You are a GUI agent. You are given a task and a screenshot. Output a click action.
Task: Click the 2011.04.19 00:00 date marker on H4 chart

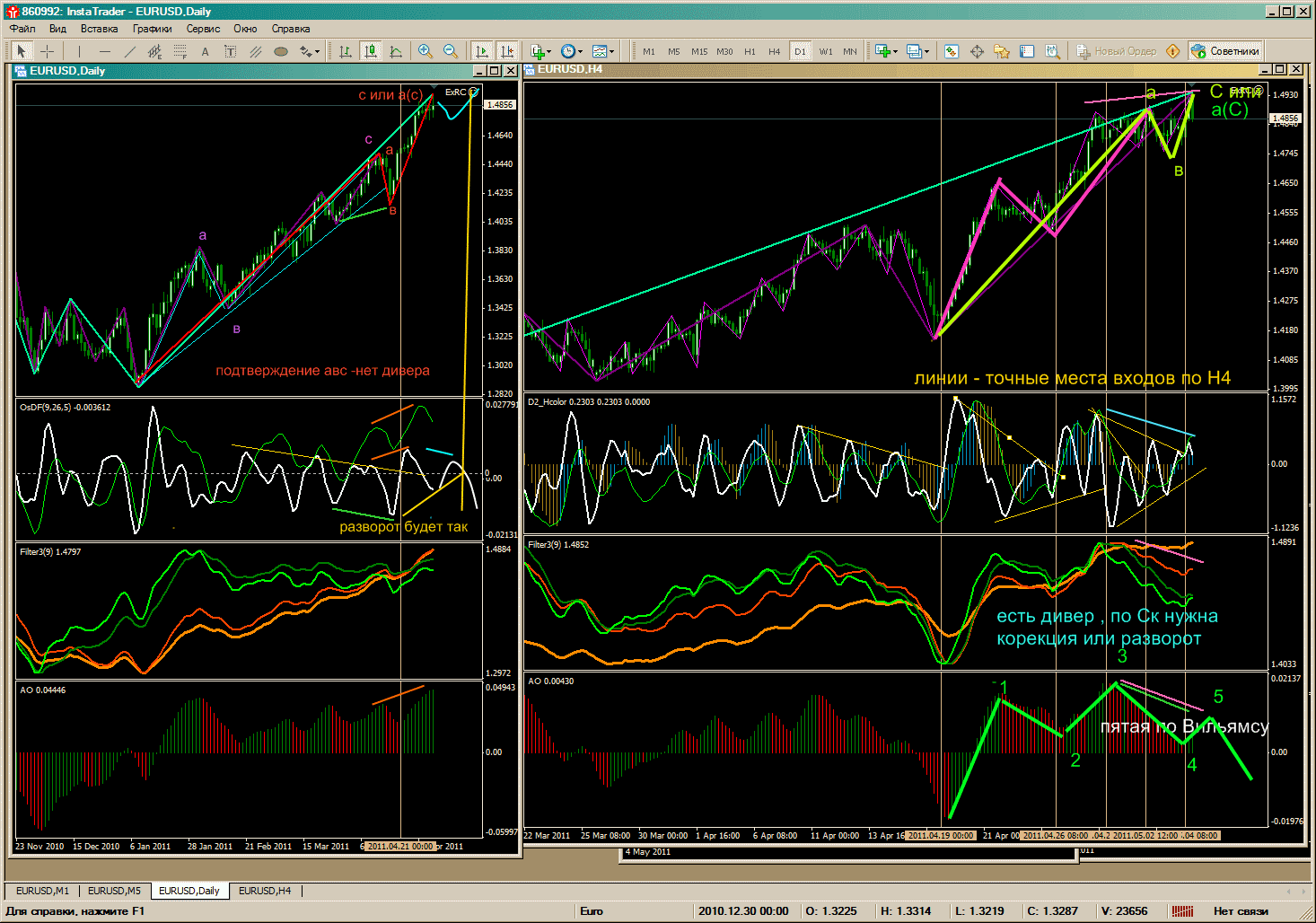click(x=940, y=835)
